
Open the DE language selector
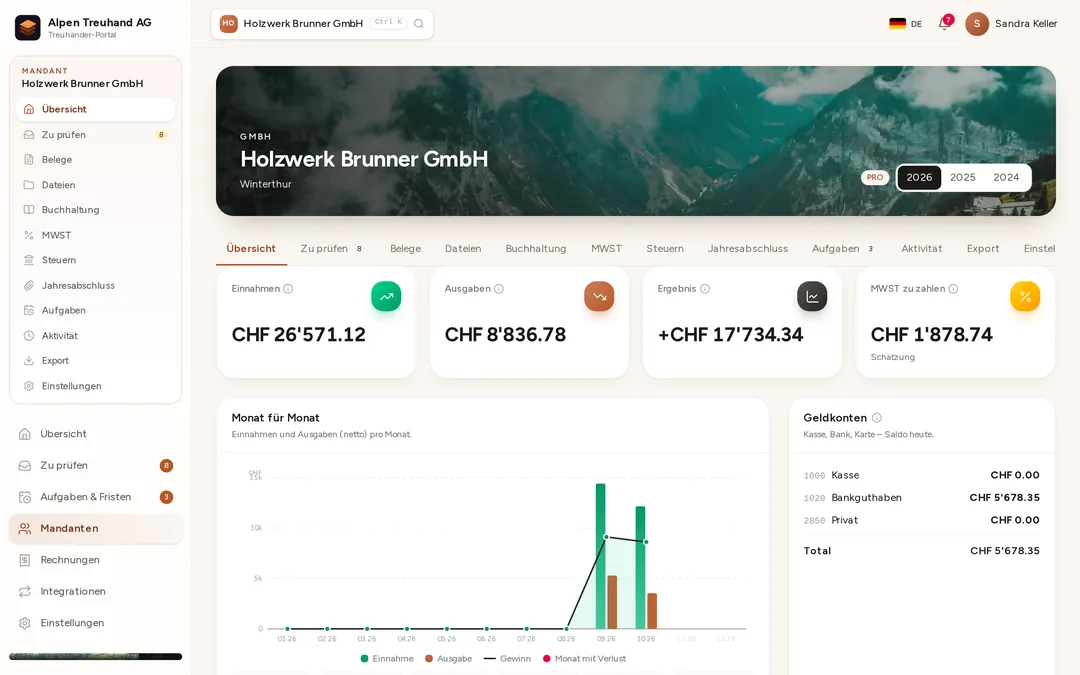pyautogui.click(x=906, y=23)
